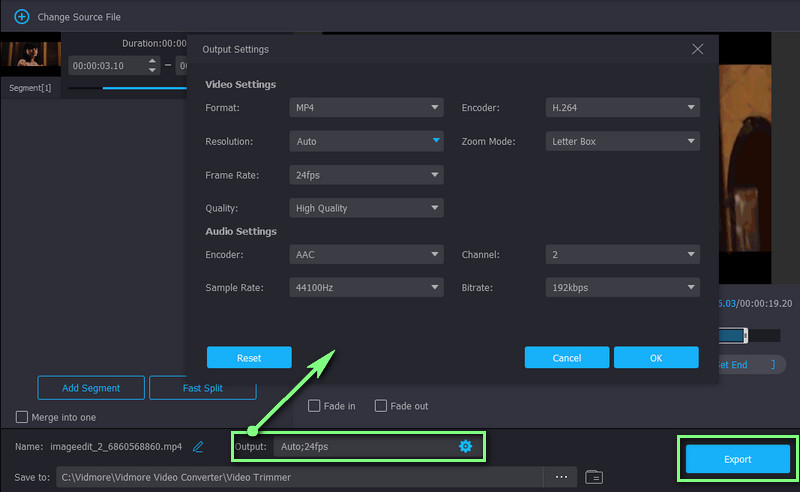Click the OK button in dialog
The height and width of the screenshot is (492, 800).
pos(656,357)
